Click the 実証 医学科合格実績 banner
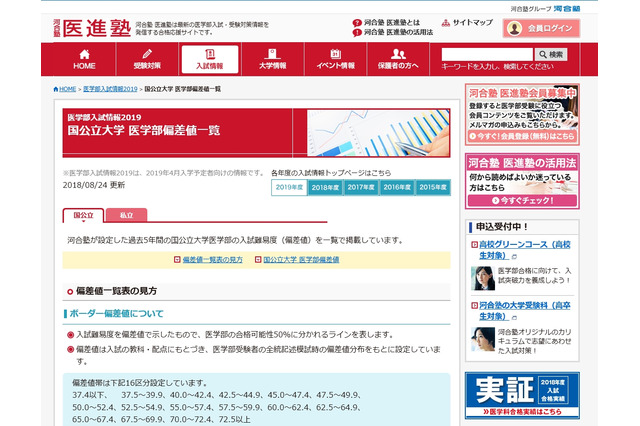This screenshot has height=426, width=640. pyautogui.click(x=522, y=395)
